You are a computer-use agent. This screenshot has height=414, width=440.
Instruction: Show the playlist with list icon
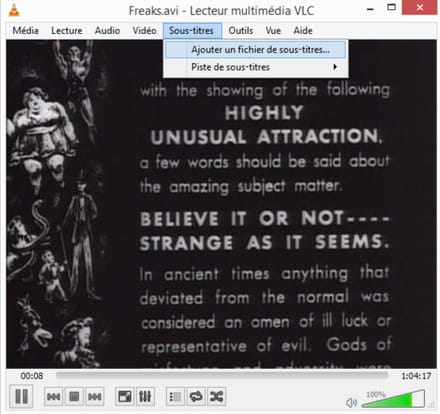tap(175, 396)
